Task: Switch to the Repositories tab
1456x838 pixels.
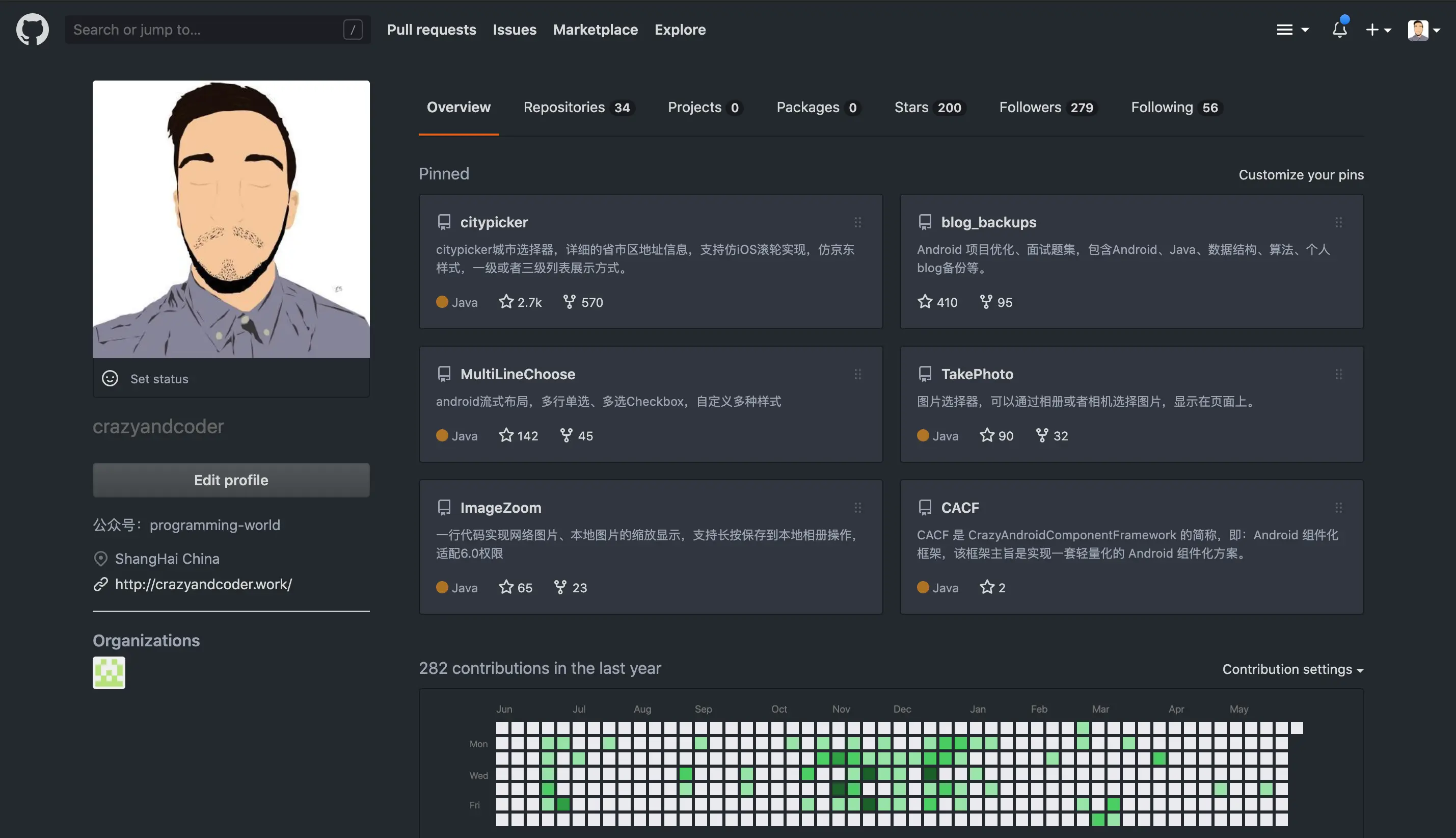Action: 577,108
